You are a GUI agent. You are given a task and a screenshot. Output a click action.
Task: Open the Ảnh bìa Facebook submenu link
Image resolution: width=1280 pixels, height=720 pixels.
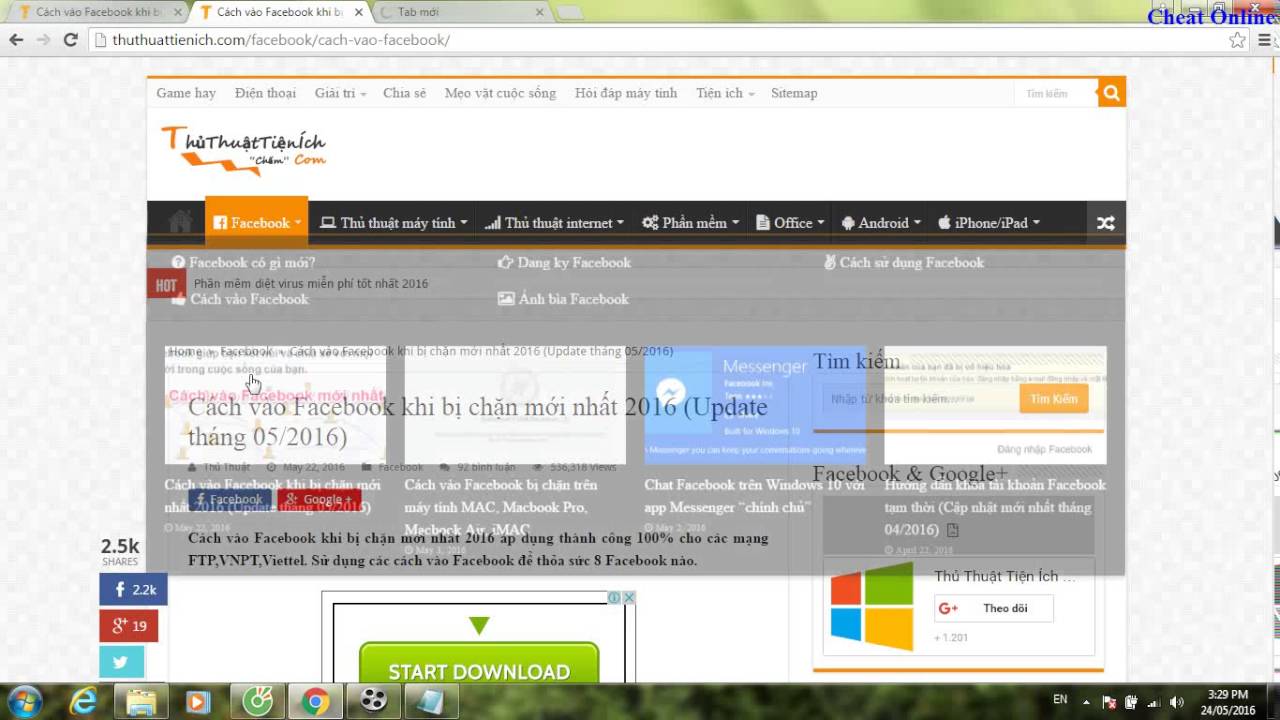point(564,298)
